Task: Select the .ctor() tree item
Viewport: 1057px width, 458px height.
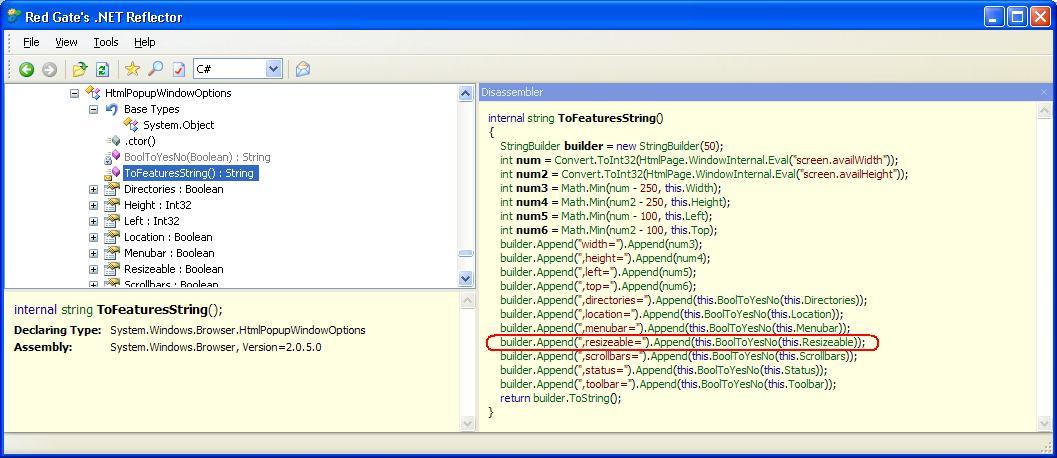Action: pos(140,141)
